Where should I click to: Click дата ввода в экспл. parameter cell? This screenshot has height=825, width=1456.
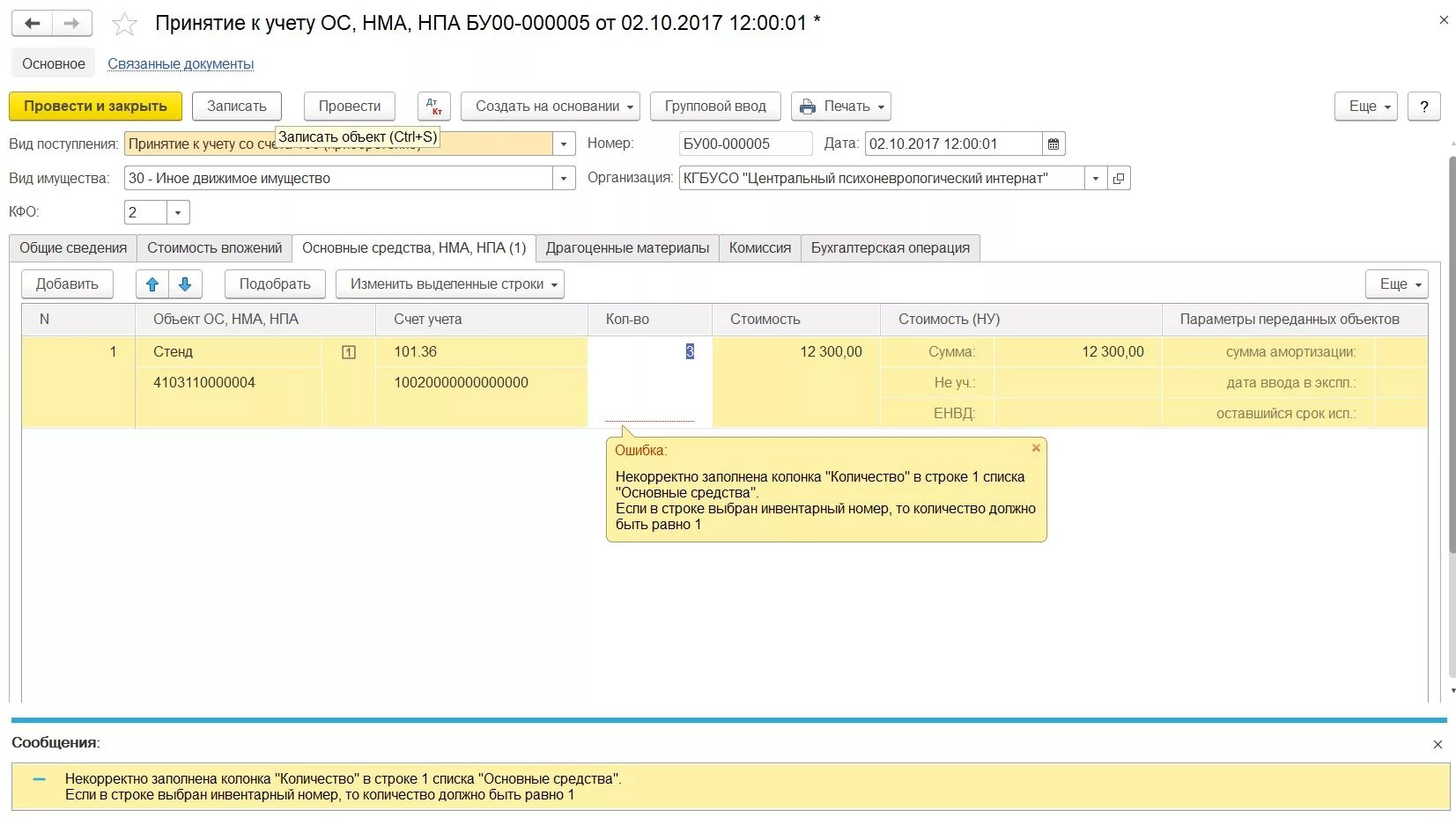pos(1268,383)
